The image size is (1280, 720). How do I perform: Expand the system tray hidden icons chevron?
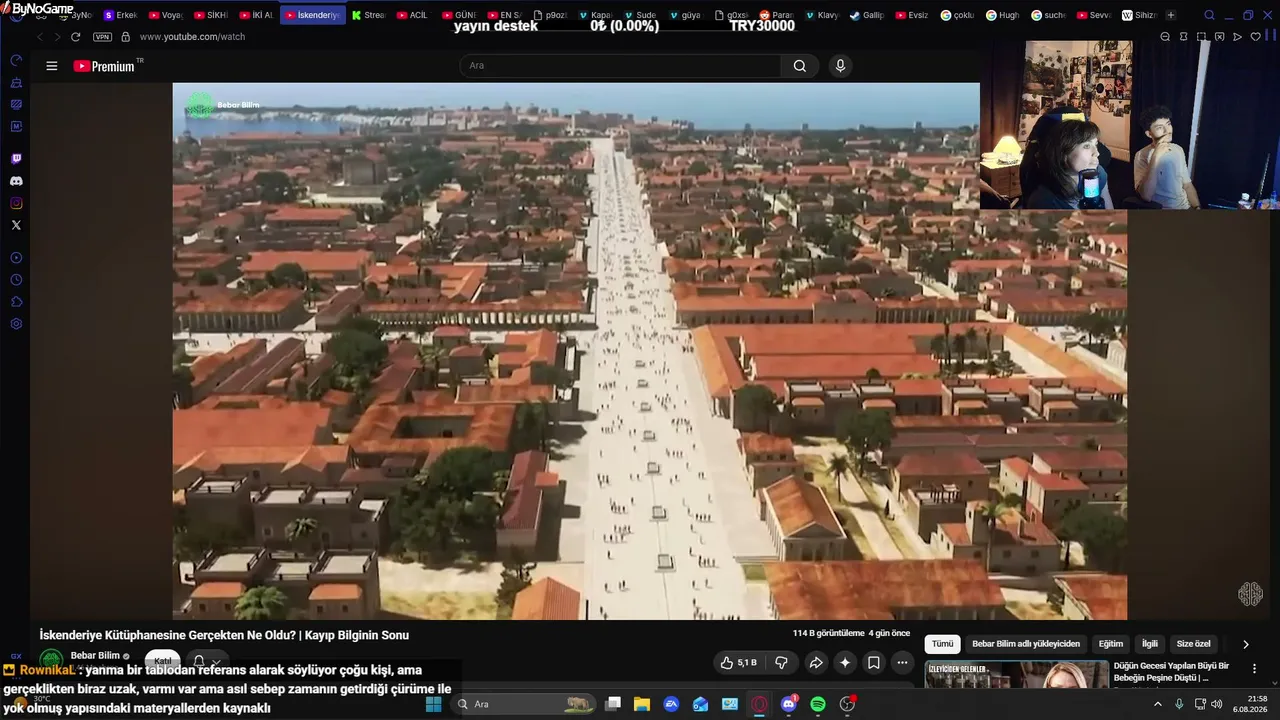pos(1158,704)
